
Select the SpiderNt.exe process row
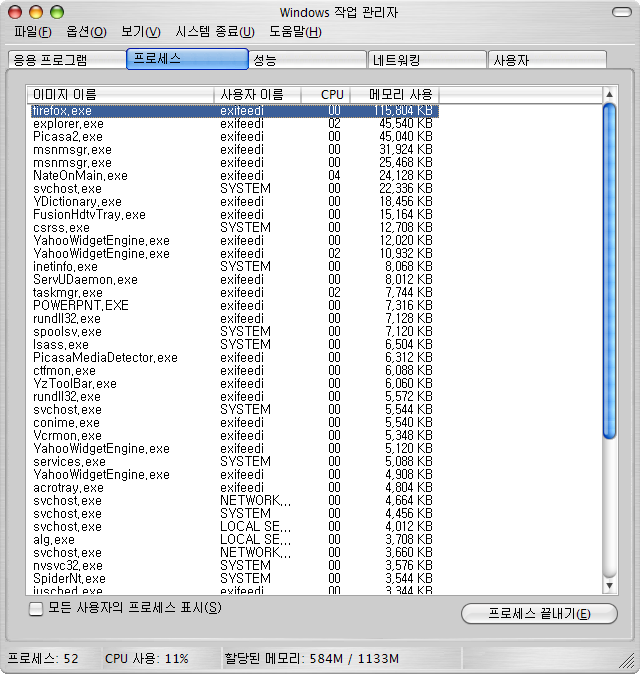tap(235, 579)
